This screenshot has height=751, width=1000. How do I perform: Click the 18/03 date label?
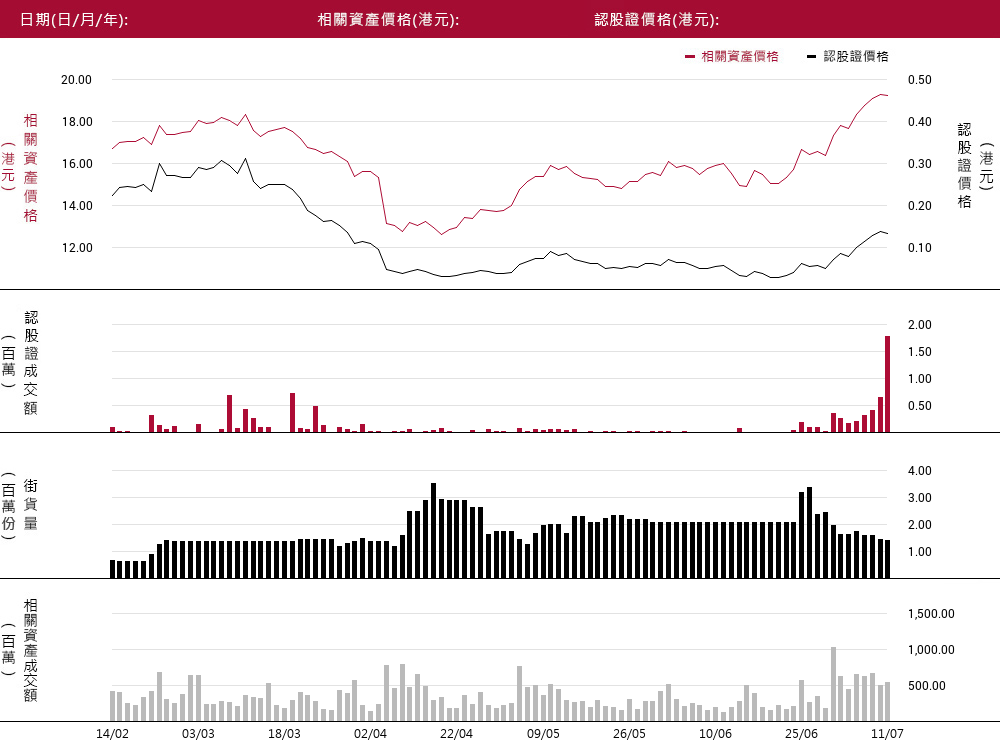tap(284, 734)
